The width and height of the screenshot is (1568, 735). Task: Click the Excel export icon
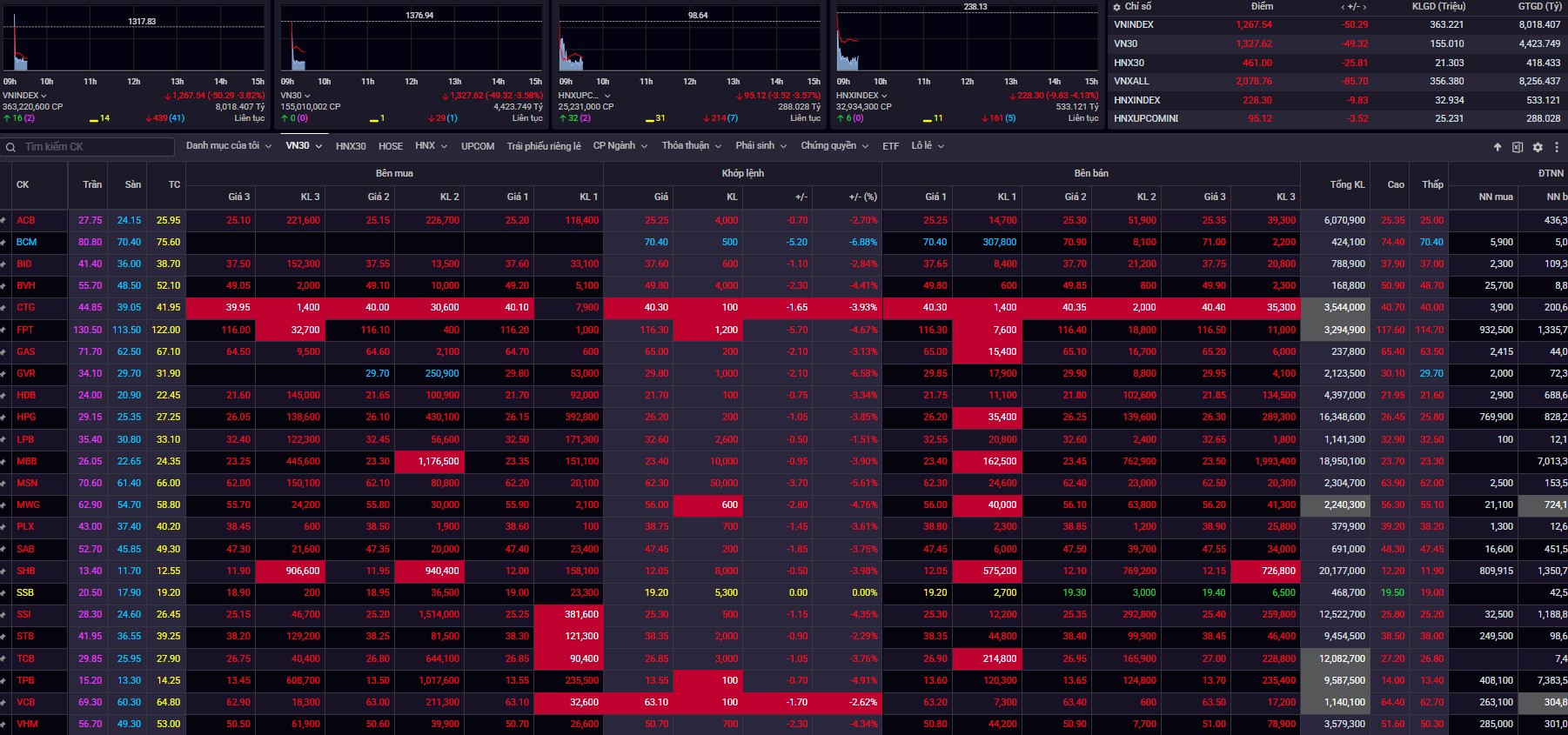coord(1518,147)
